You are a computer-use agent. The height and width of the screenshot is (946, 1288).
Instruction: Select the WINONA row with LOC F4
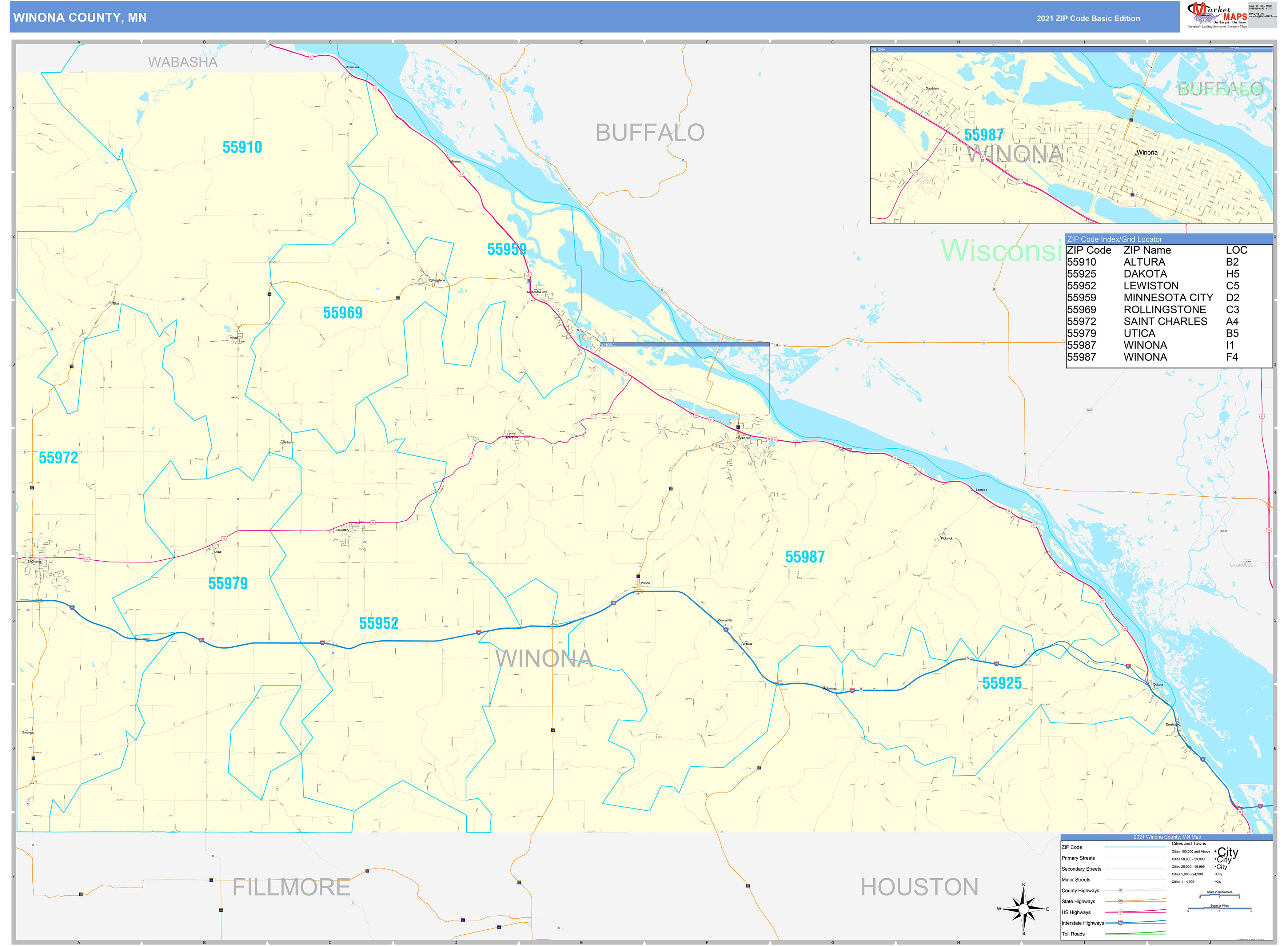pos(1169,357)
